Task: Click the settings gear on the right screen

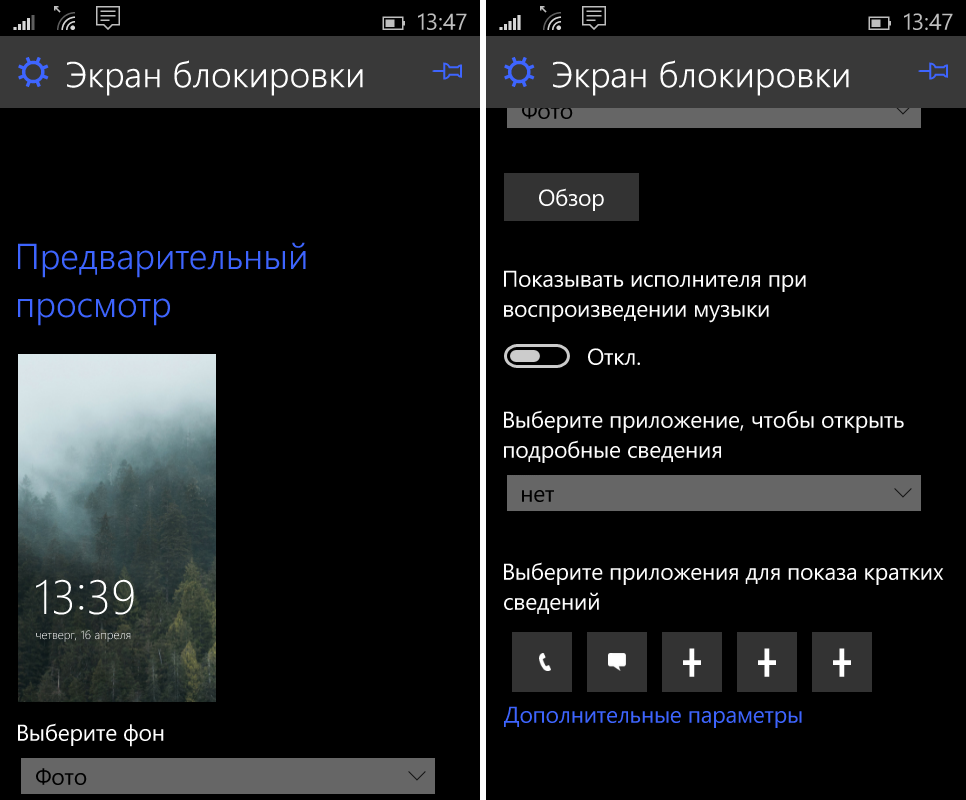Action: tap(519, 73)
